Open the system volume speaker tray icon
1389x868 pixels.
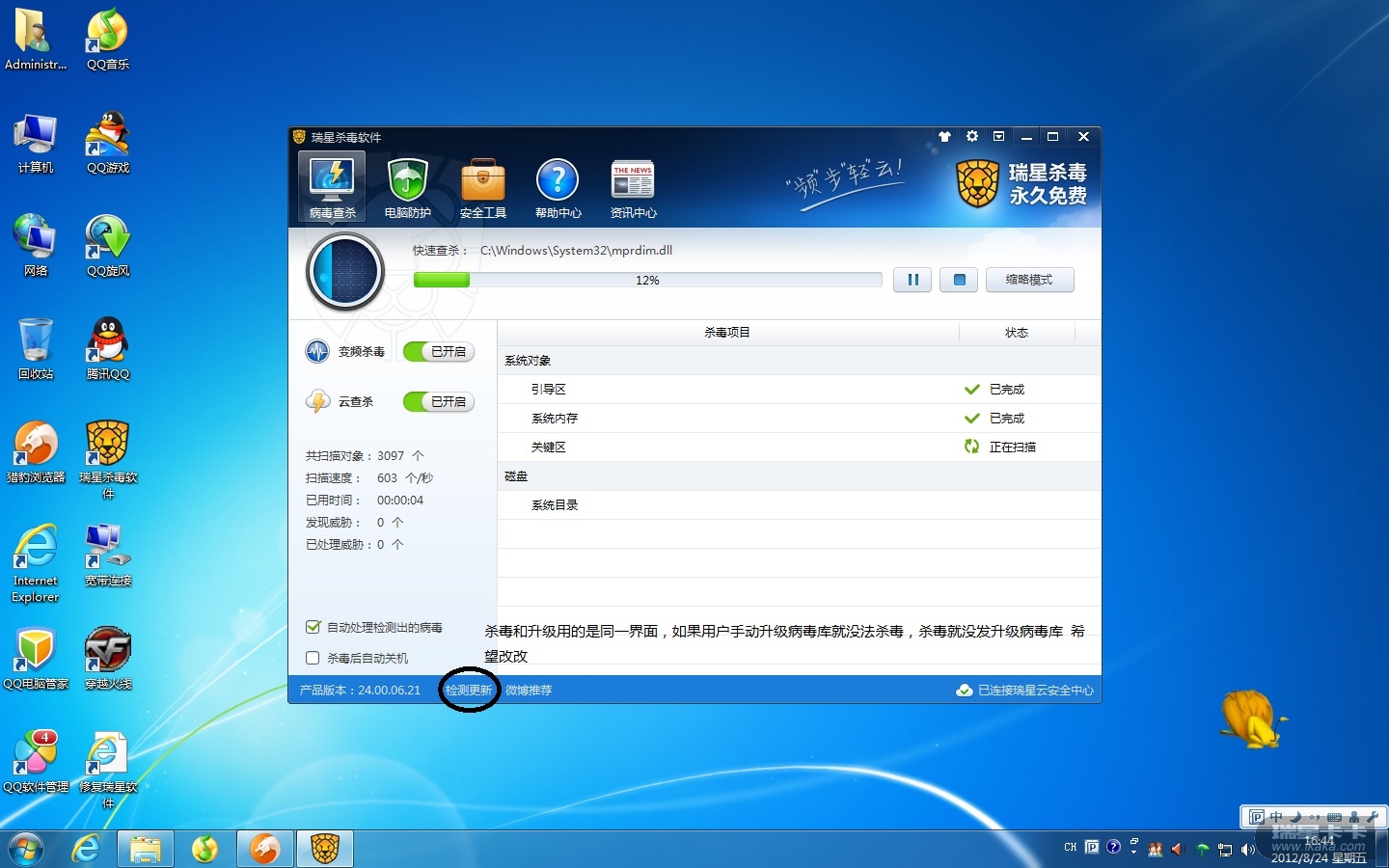click(x=1247, y=849)
